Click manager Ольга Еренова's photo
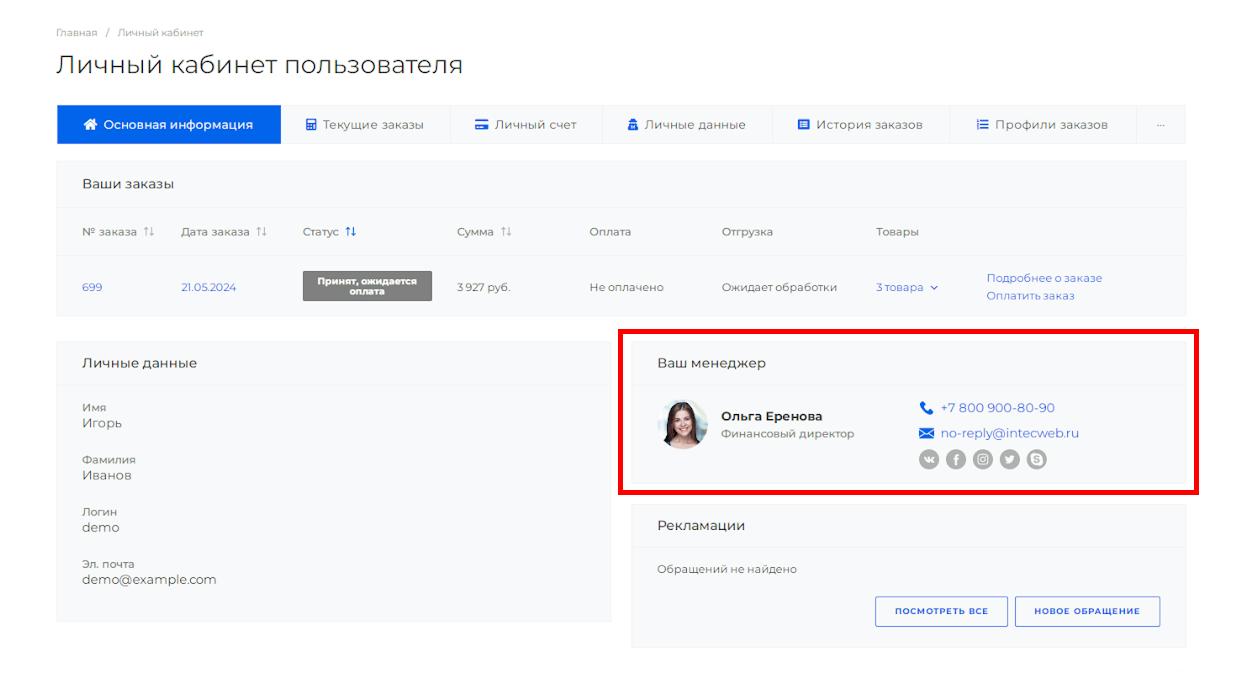This screenshot has height=689, width=1244. point(683,425)
